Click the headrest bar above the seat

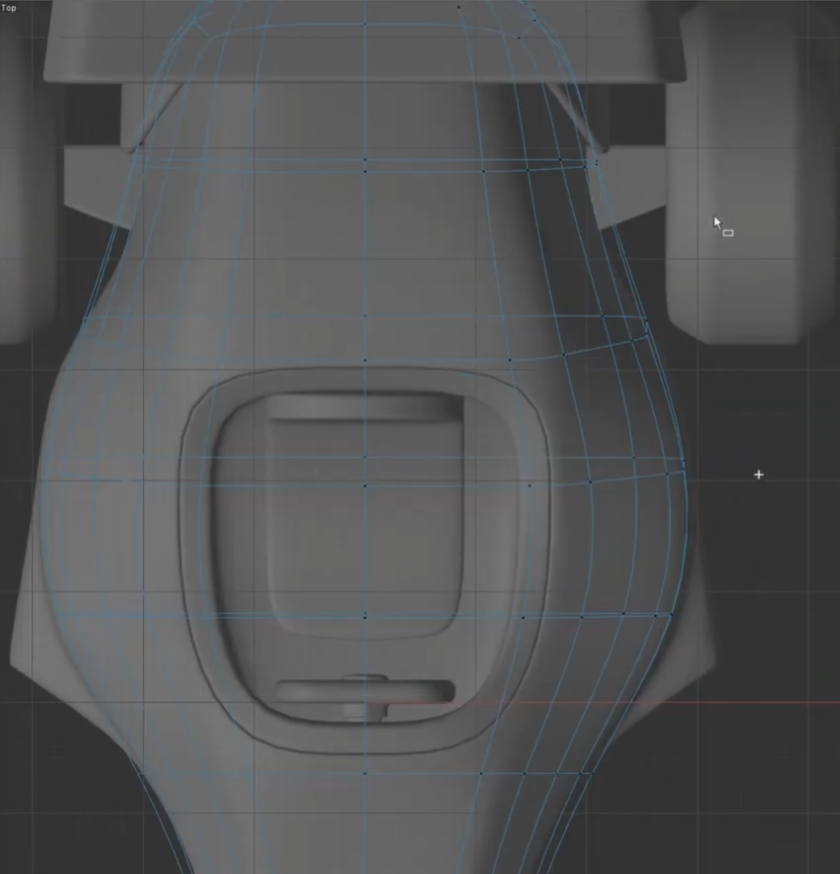365,406
